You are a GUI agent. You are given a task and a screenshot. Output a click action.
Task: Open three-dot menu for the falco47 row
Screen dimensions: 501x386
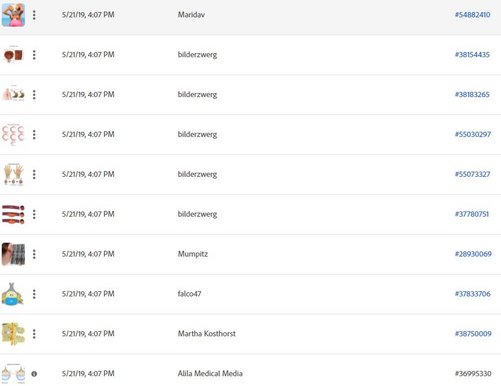tap(34, 294)
